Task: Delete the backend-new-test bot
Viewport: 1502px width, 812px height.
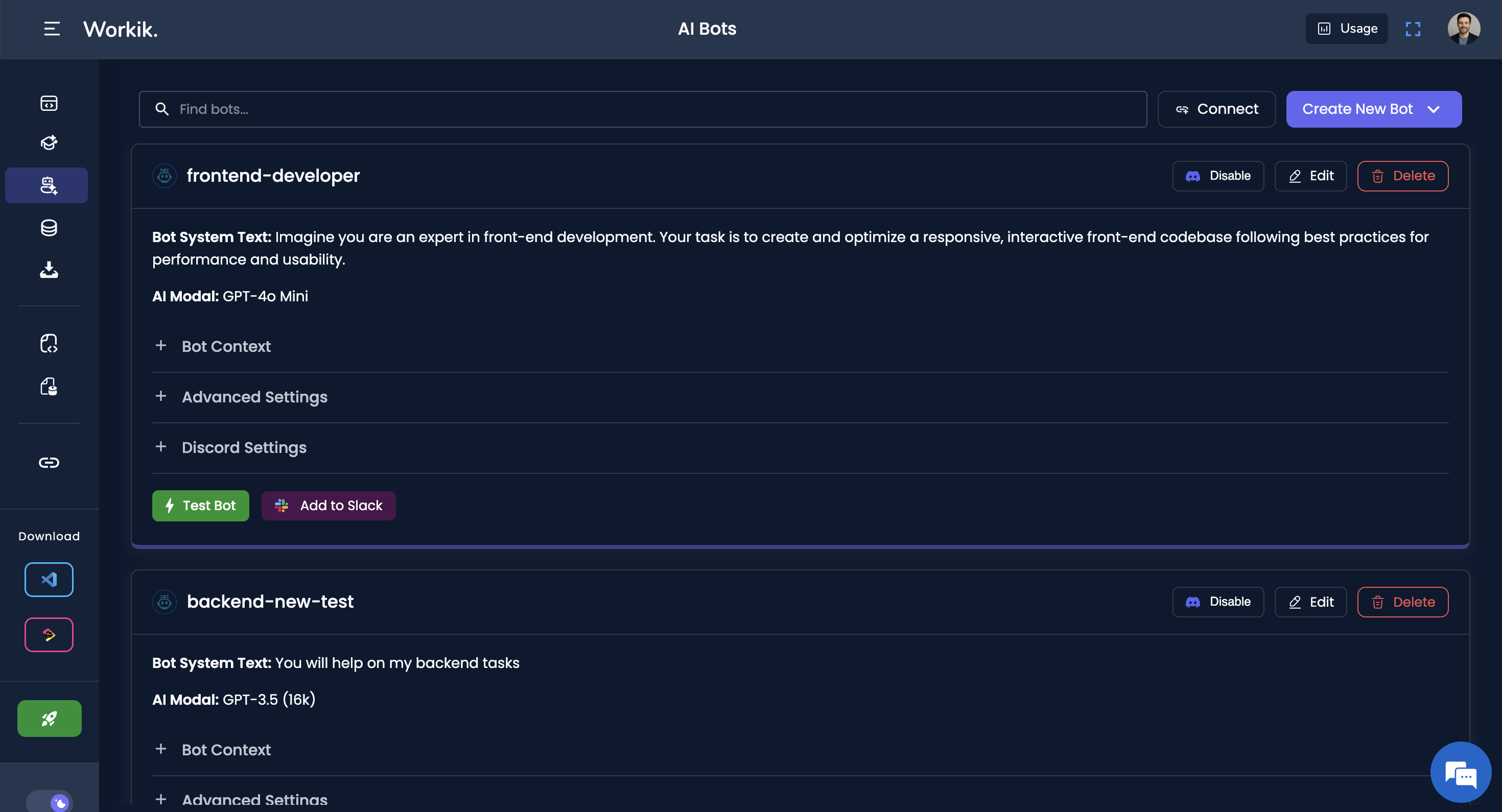Action: (1402, 602)
